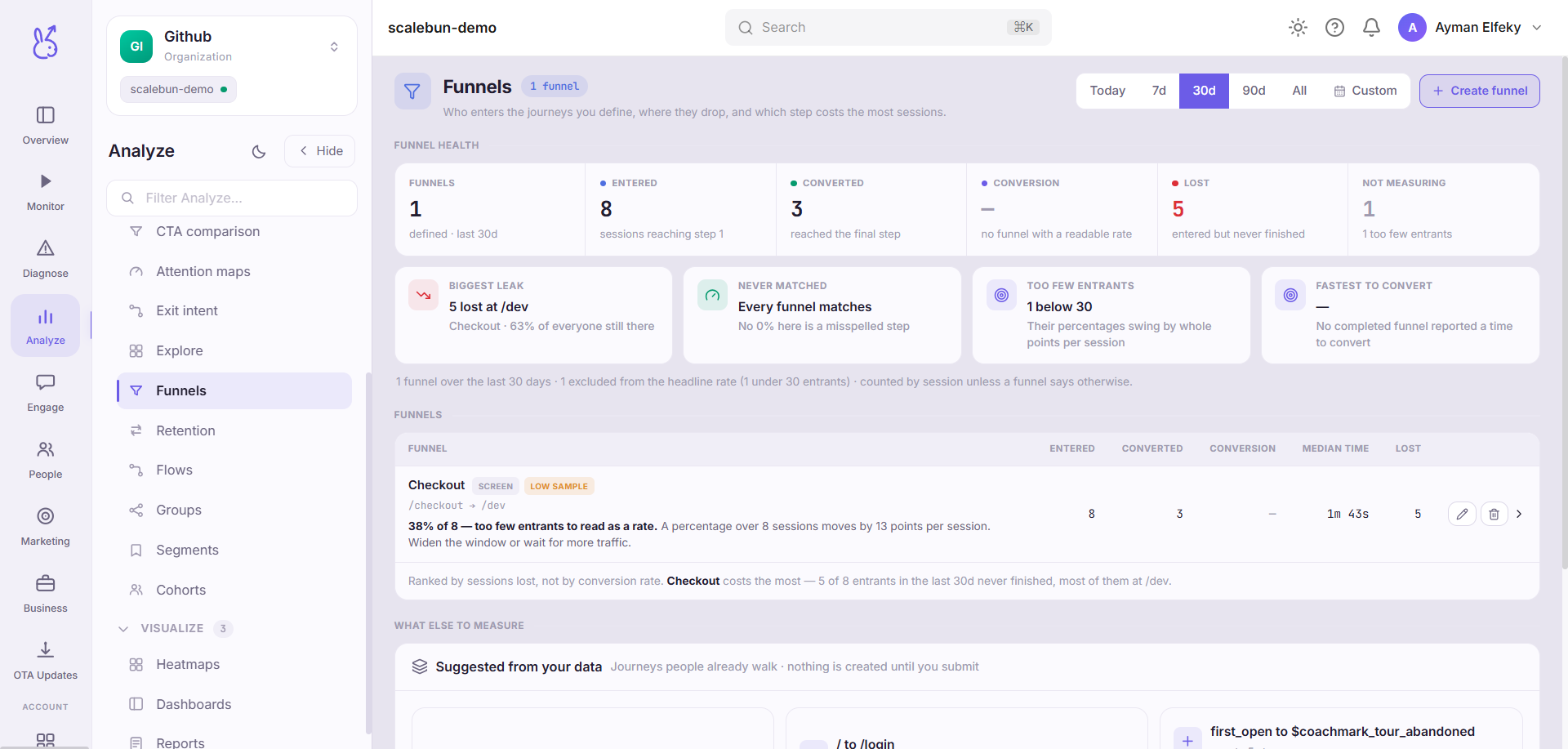Open CTA comparison in Analyze list
The width and height of the screenshot is (1568, 749).
tap(234, 232)
